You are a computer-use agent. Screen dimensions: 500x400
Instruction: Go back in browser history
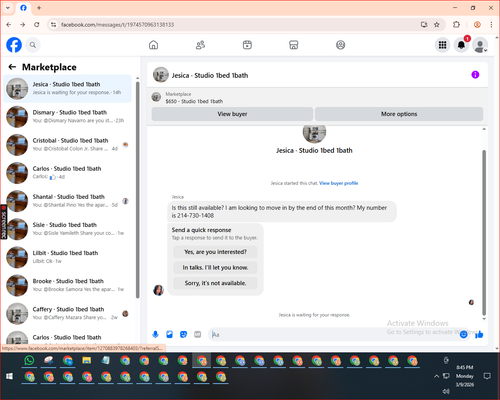click(9, 25)
